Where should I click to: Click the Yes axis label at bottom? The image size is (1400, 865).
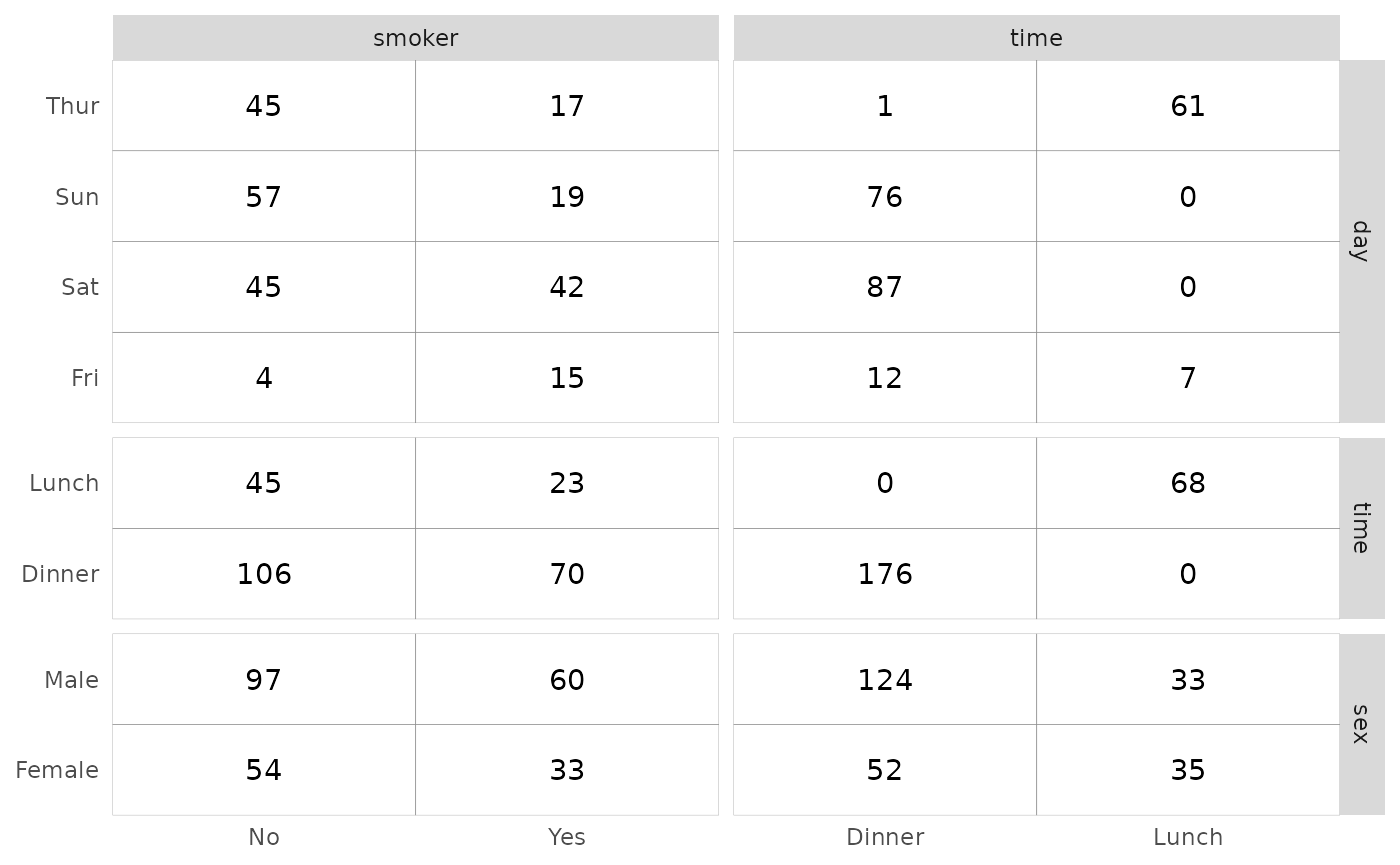tap(567, 837)
